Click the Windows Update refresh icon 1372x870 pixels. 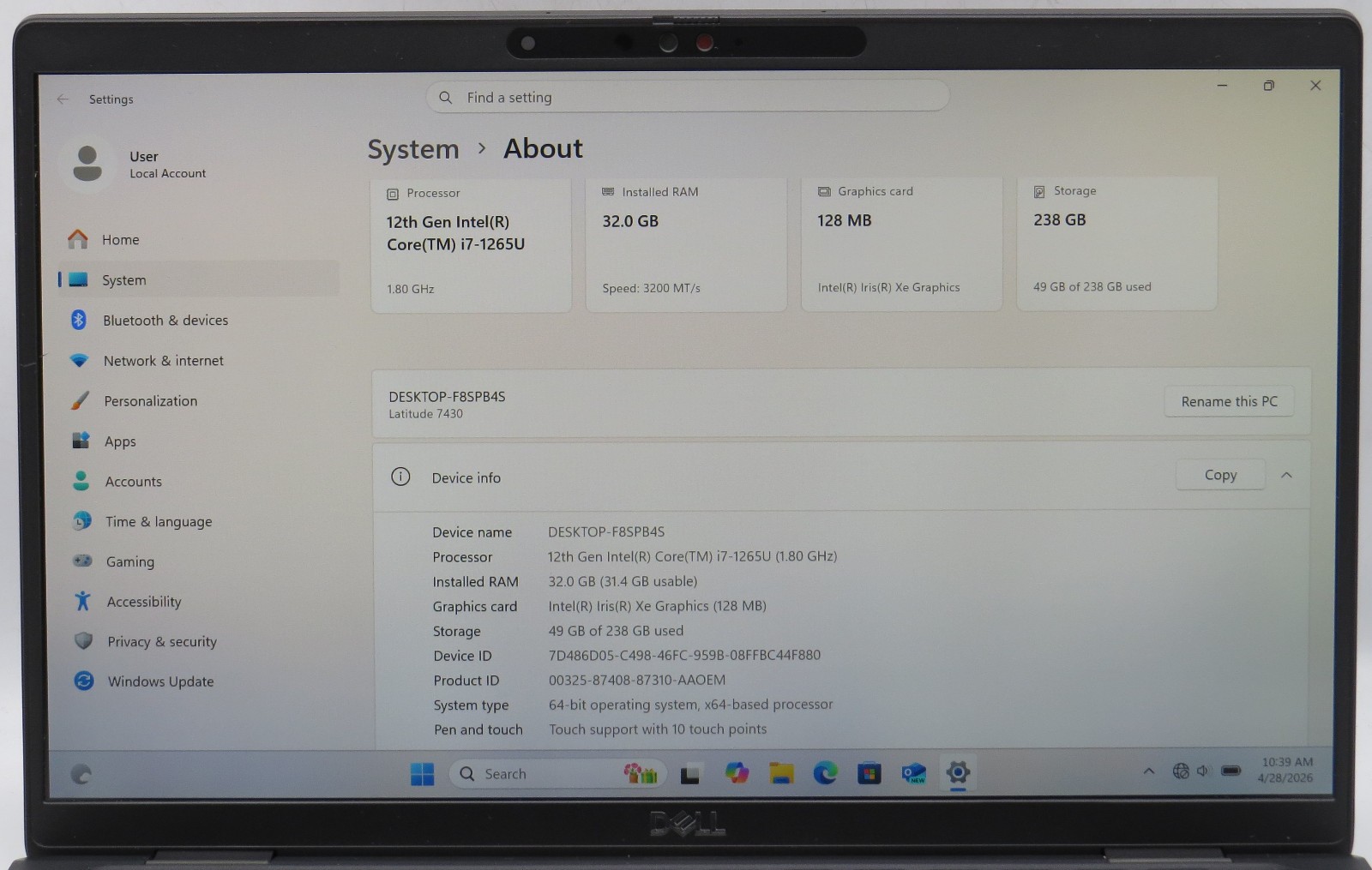pos(84,681)
